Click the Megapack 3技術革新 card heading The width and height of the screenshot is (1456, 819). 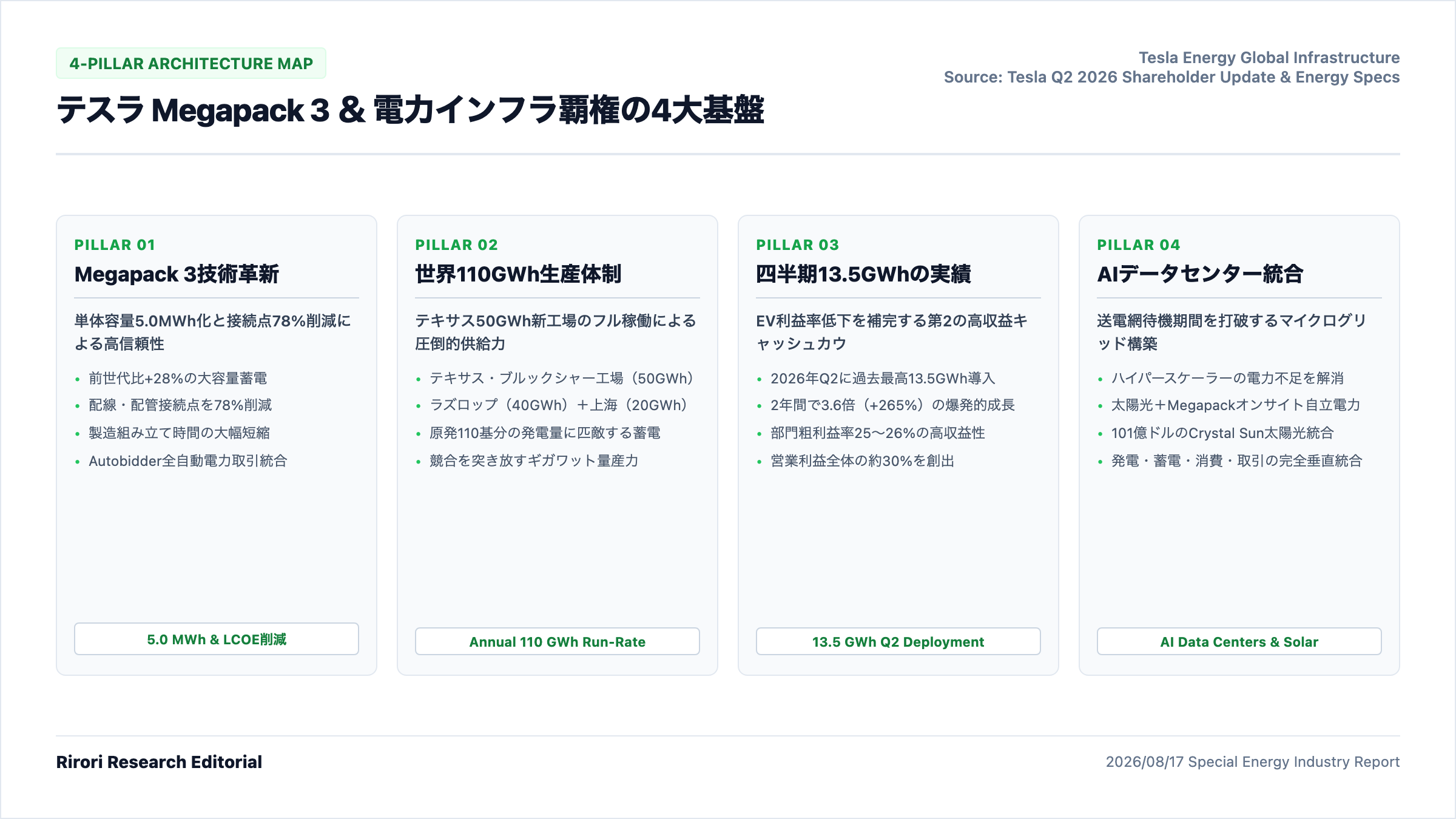point(177,274)
